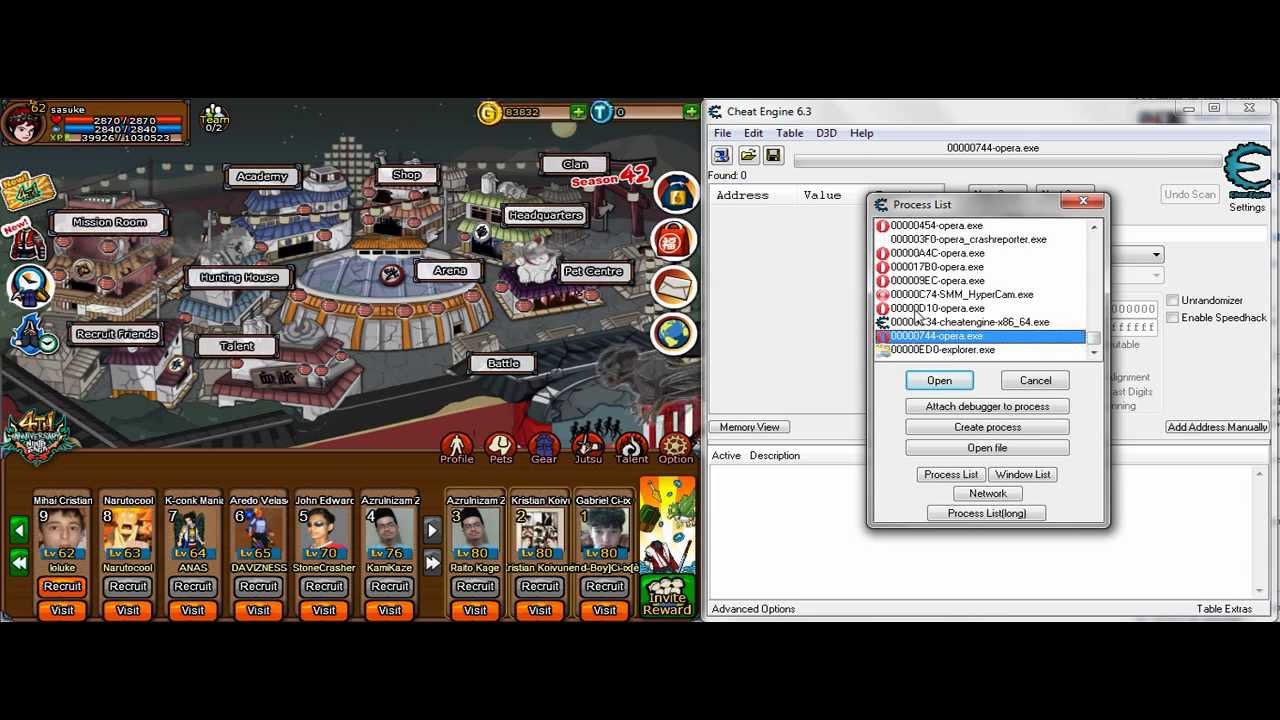The height and width of the screenshot is (720, 1280).
Task: Click Open file button
Action: pyautogui.click(x=987, y=448)
